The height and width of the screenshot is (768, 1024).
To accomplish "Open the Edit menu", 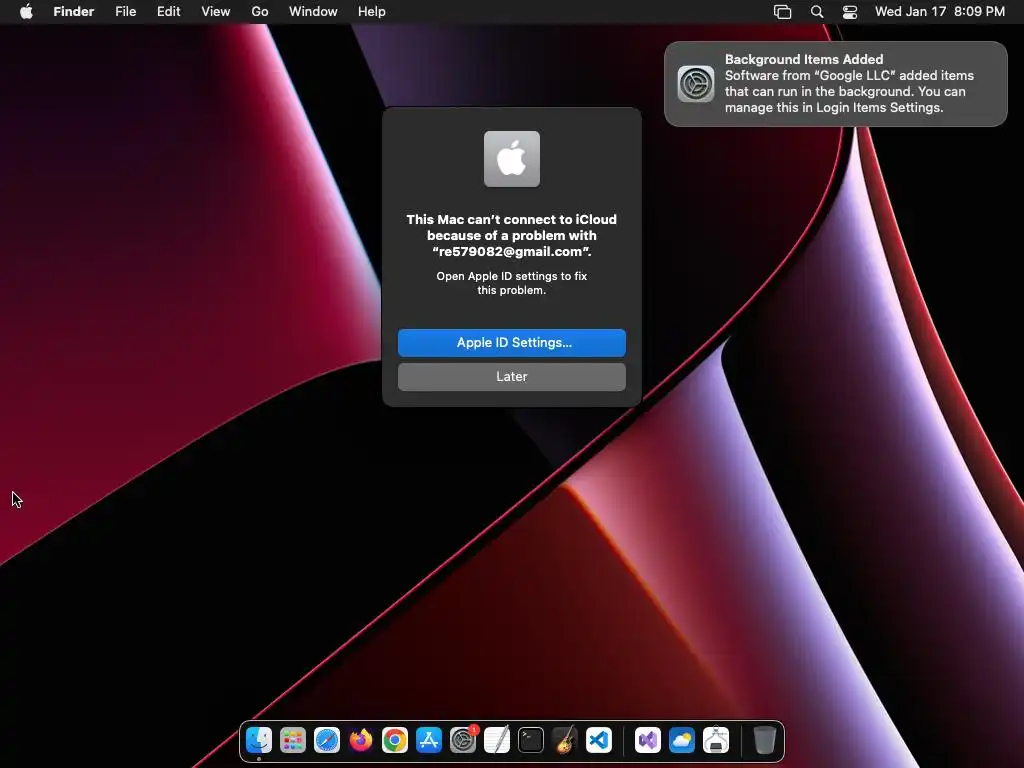I will pyautogui.click(x=168, y=12).
